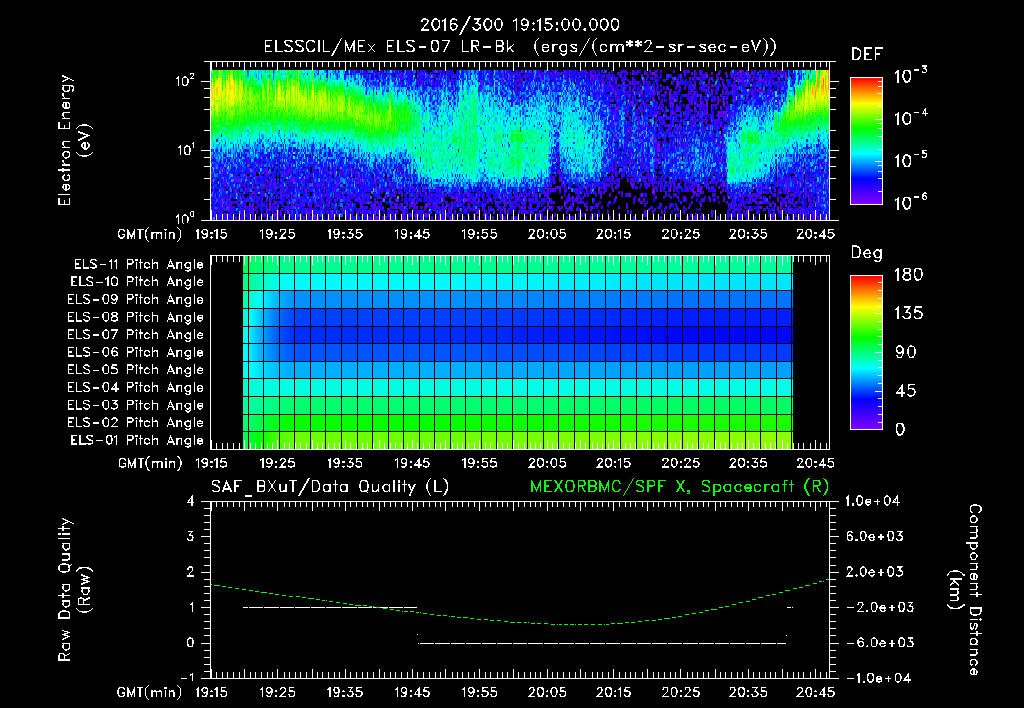
Task: Click the 1.0e+04 right axis tick label
Action: 872,501
